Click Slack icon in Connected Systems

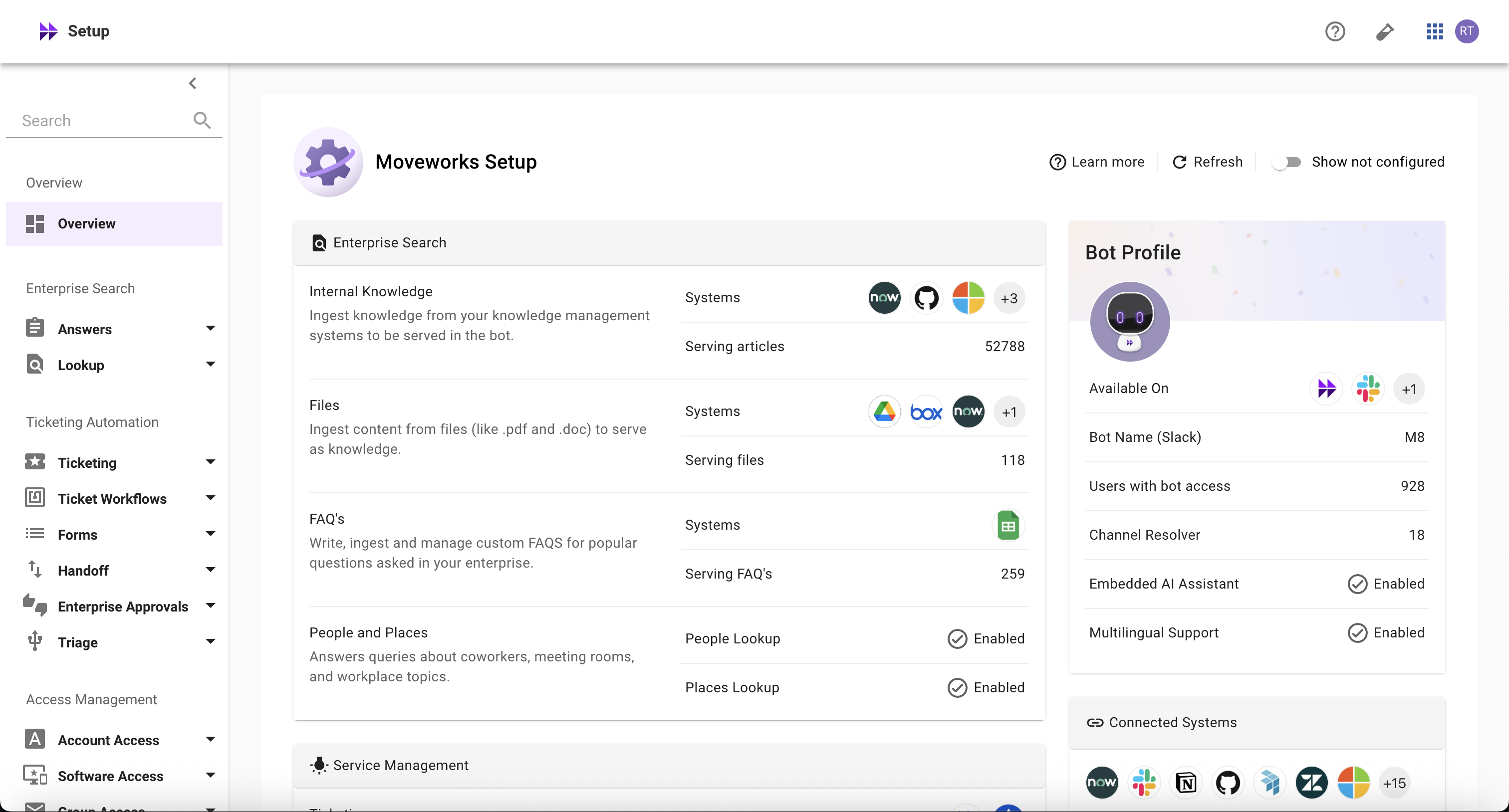click(1144, 782)
